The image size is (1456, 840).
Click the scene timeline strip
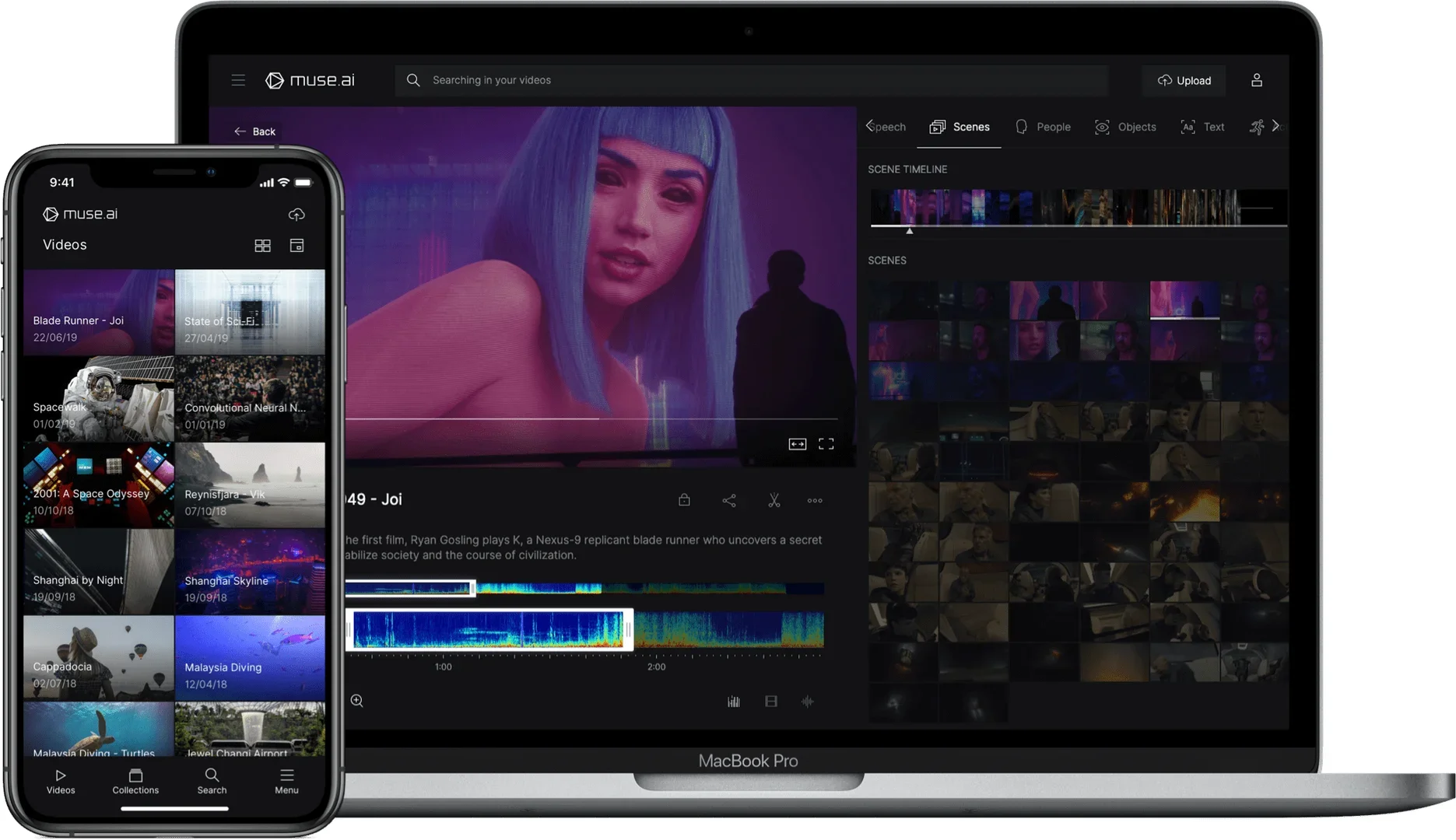tap(1078, 207)
